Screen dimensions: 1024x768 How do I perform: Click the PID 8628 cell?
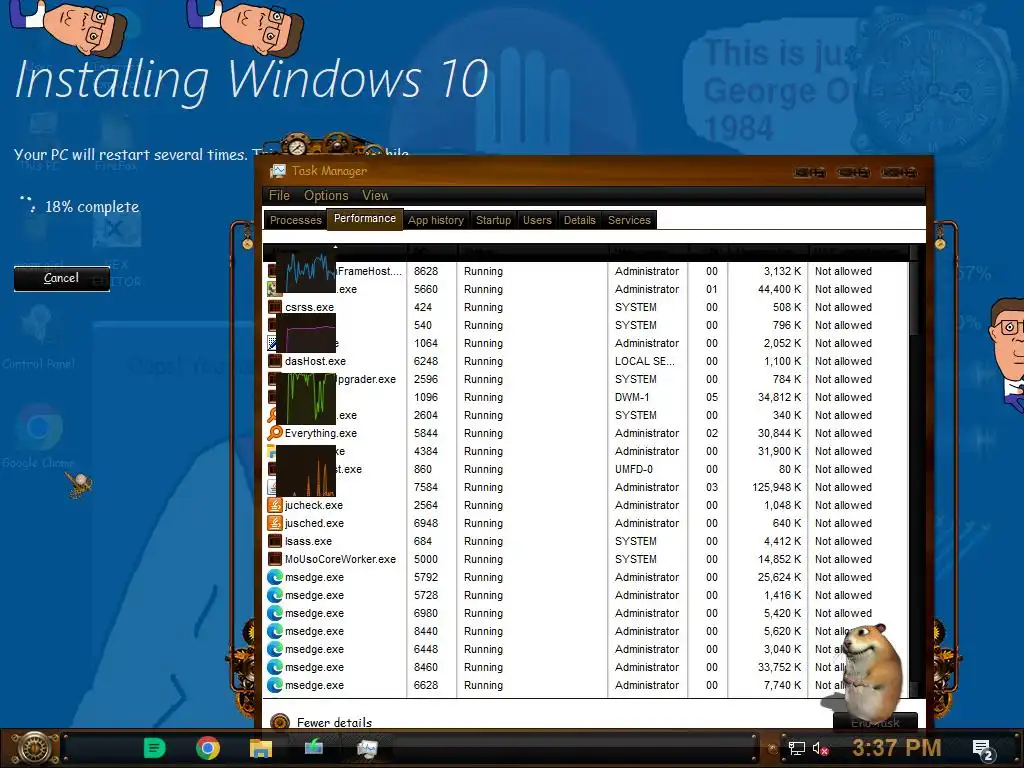[426, 271]
